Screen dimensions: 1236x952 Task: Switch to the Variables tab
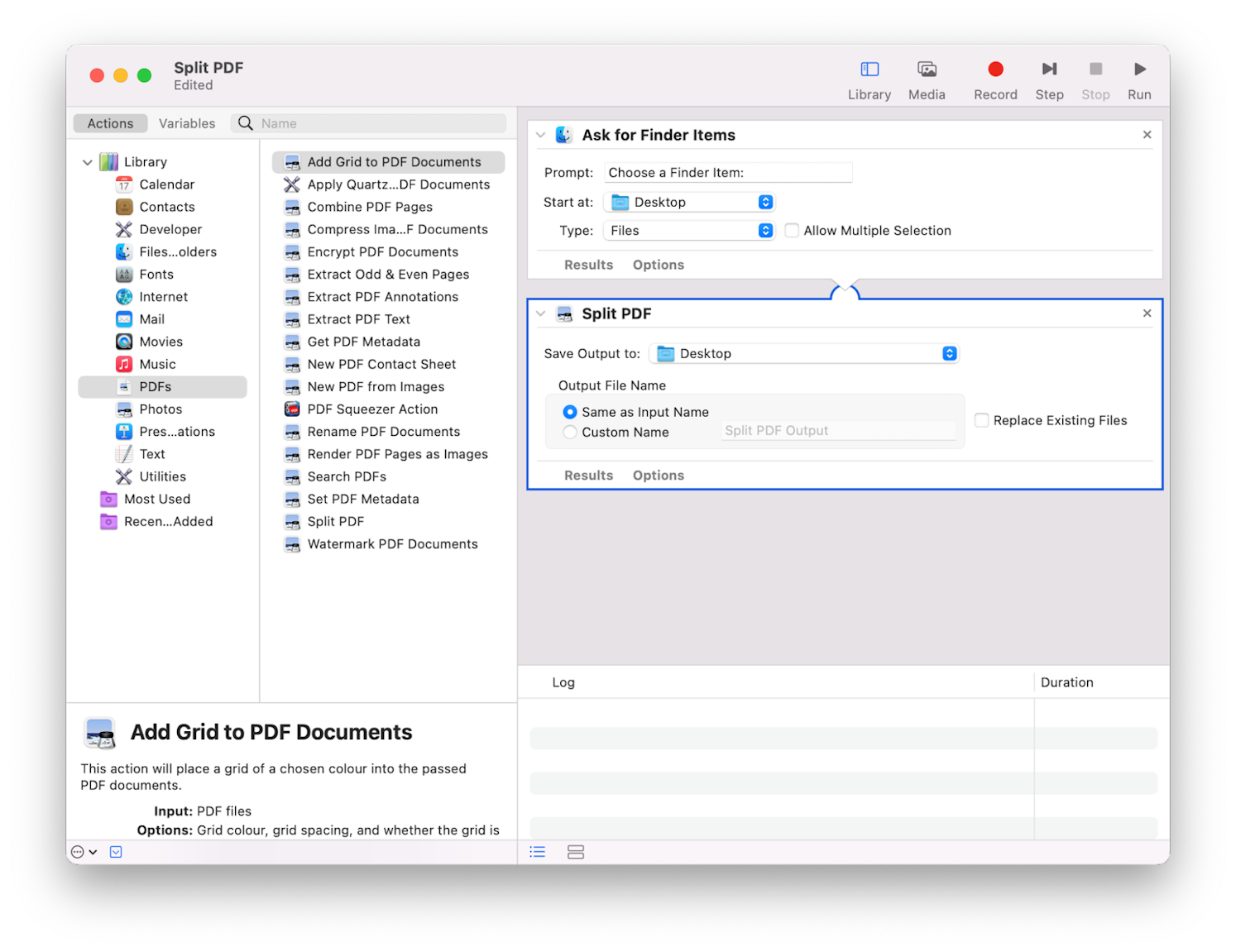pyautogui.click(x=186, y=122)
